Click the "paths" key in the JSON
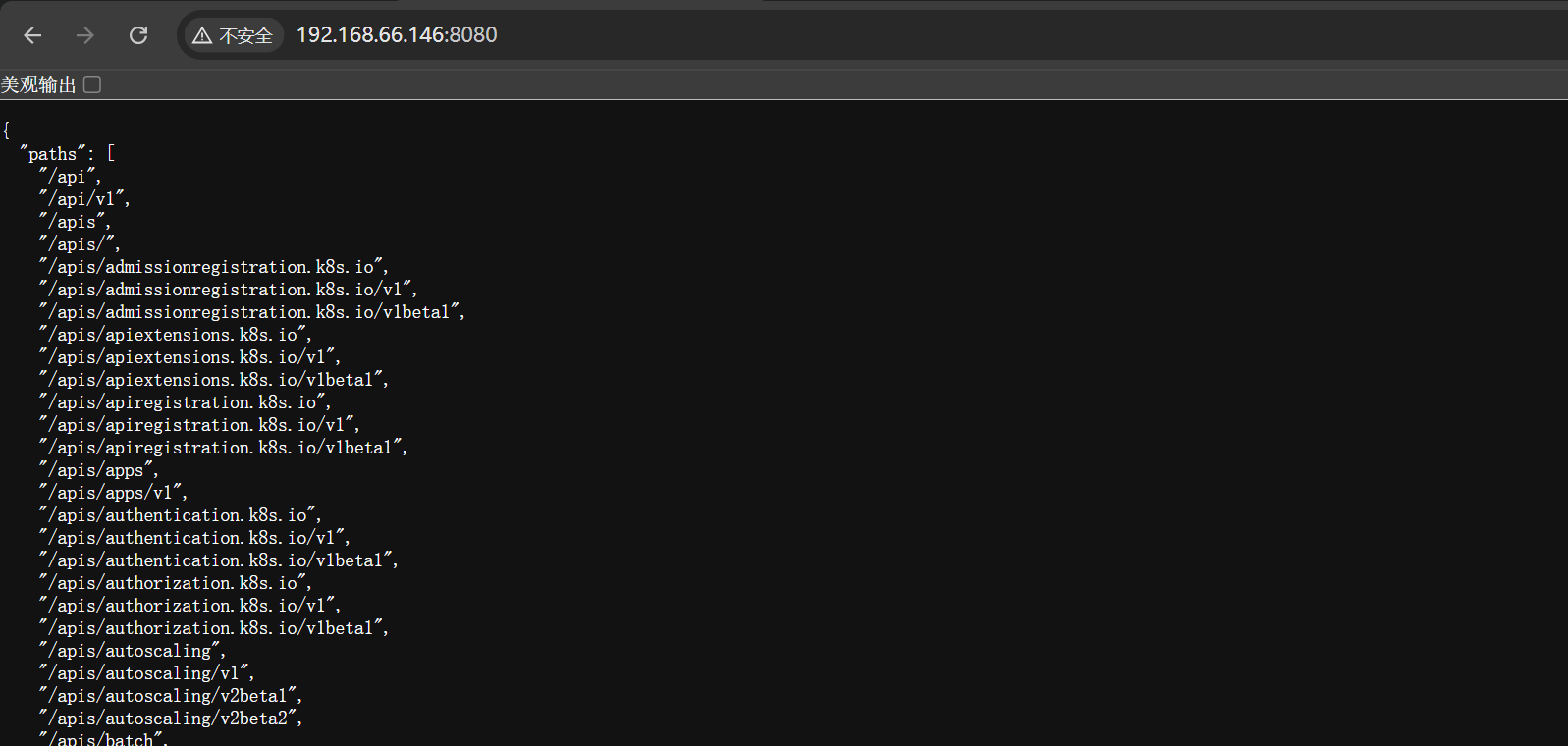1568x746 pixels. 53,154
